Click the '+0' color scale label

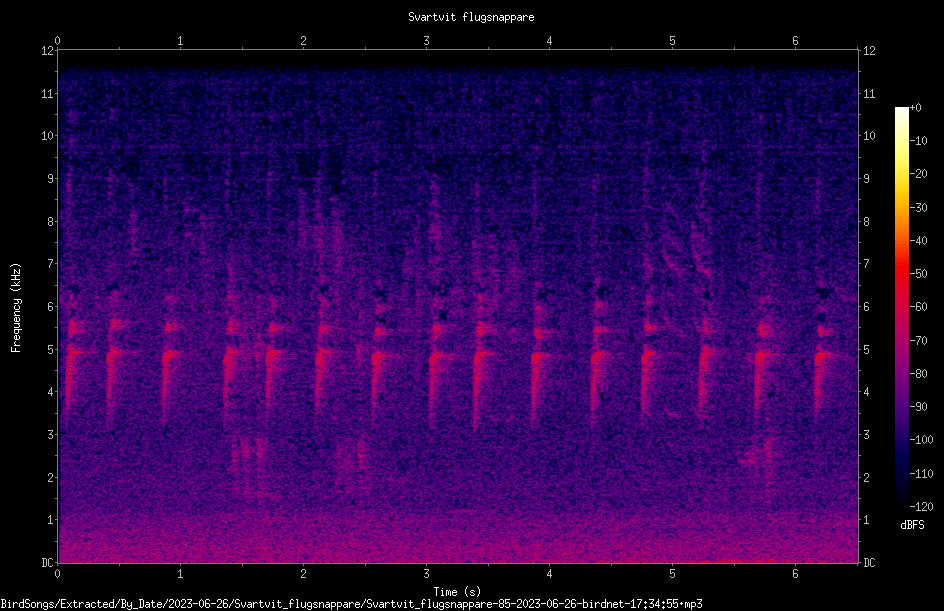(x=916, y=108)
